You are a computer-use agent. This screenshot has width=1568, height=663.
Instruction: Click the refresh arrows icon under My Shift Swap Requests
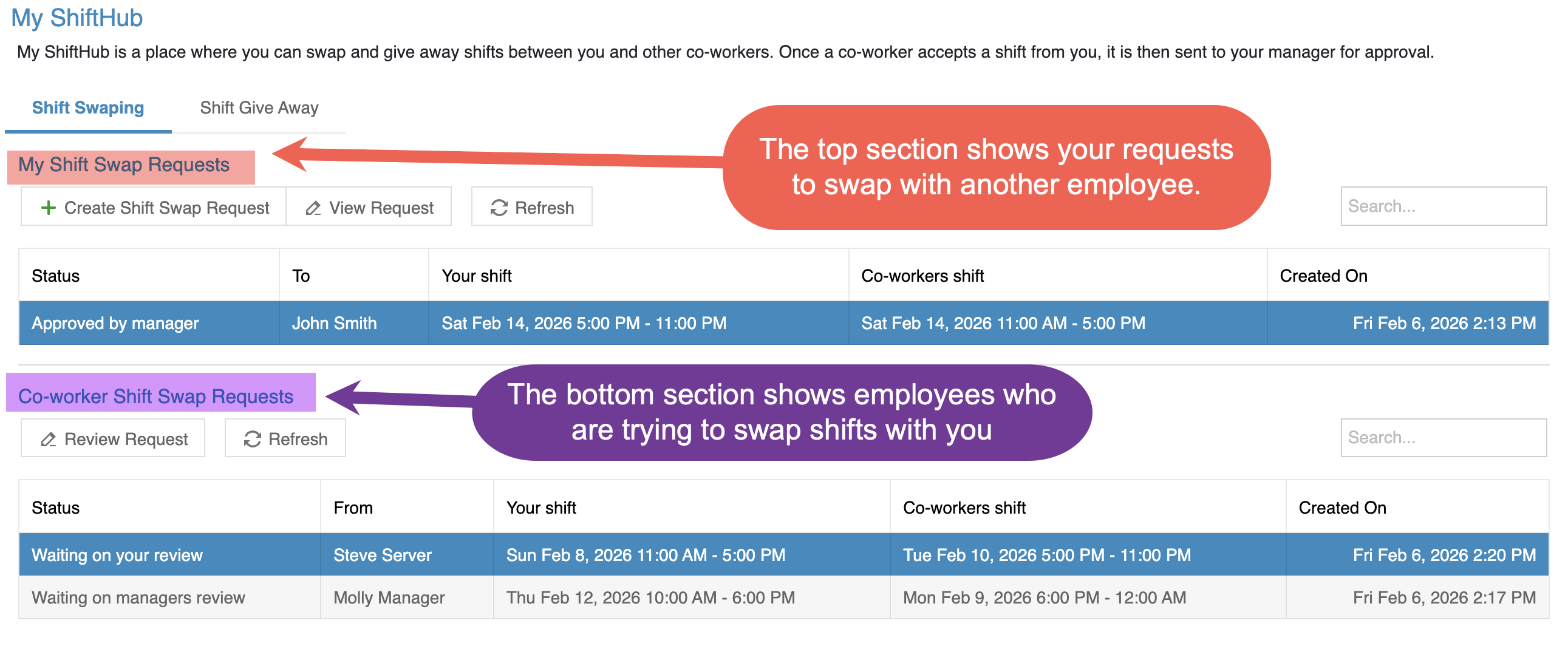point(499,208)
